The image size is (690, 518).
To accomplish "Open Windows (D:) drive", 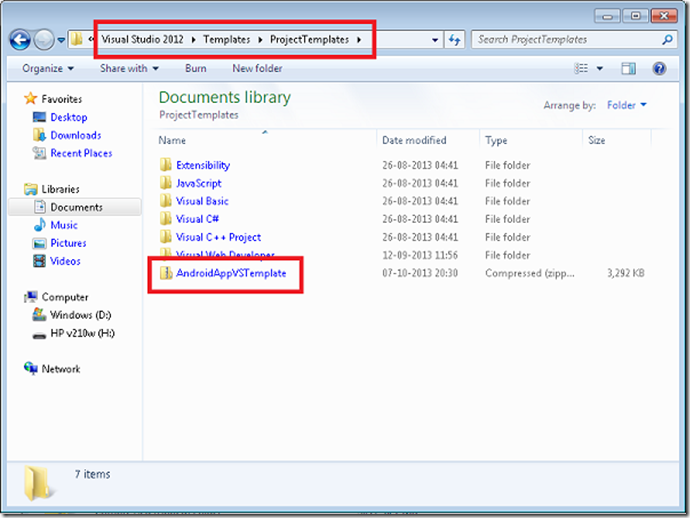I will click(x=81, y=315).
